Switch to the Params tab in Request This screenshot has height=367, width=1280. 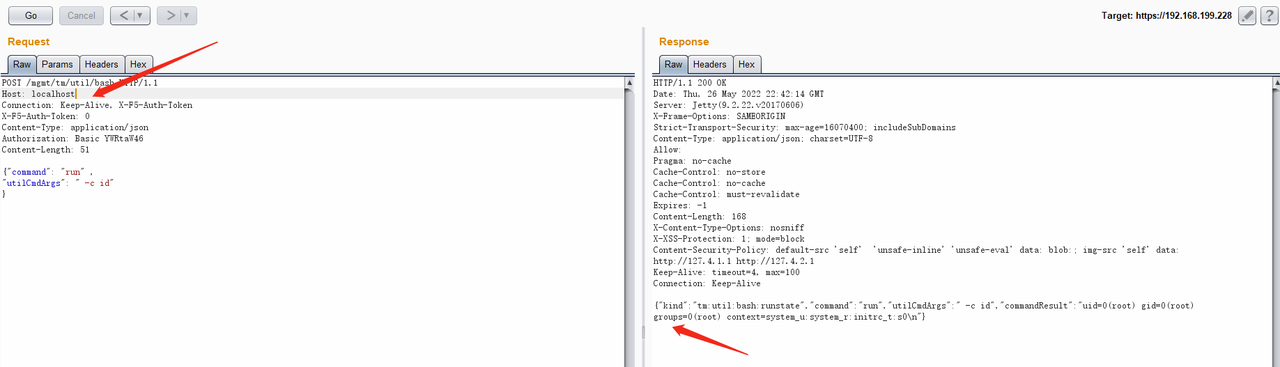(x=57, y=64)
